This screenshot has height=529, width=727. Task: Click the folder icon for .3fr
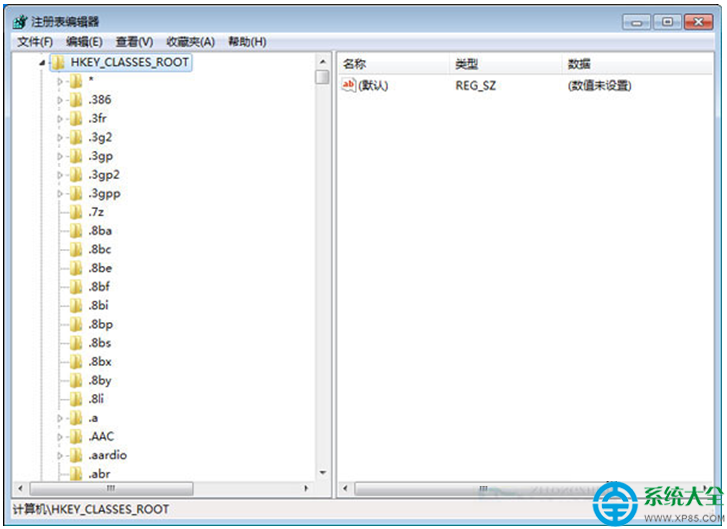[x=76, y=118]
